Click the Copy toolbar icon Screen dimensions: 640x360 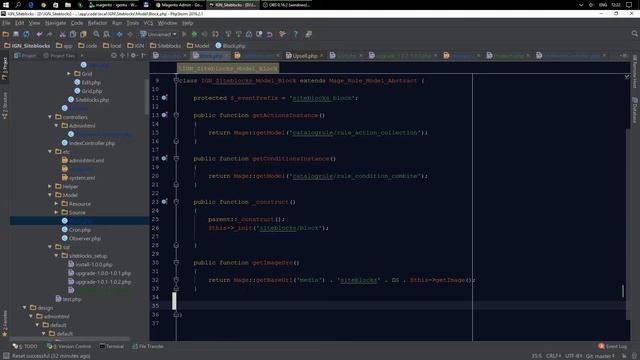[x=73, y=34]
